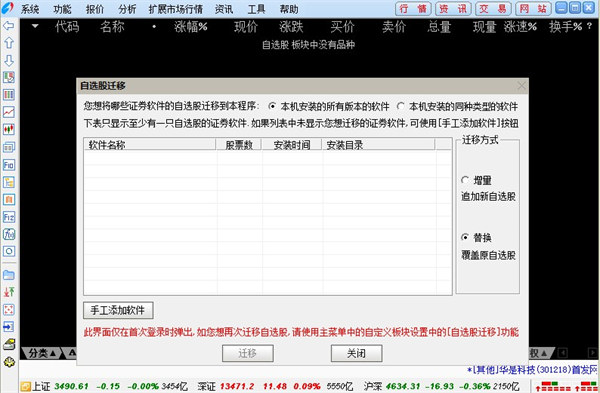Viewport: 600px width, 393px height.
Task: Click the 网站 button at top right
Action: (x=533, y=8)
